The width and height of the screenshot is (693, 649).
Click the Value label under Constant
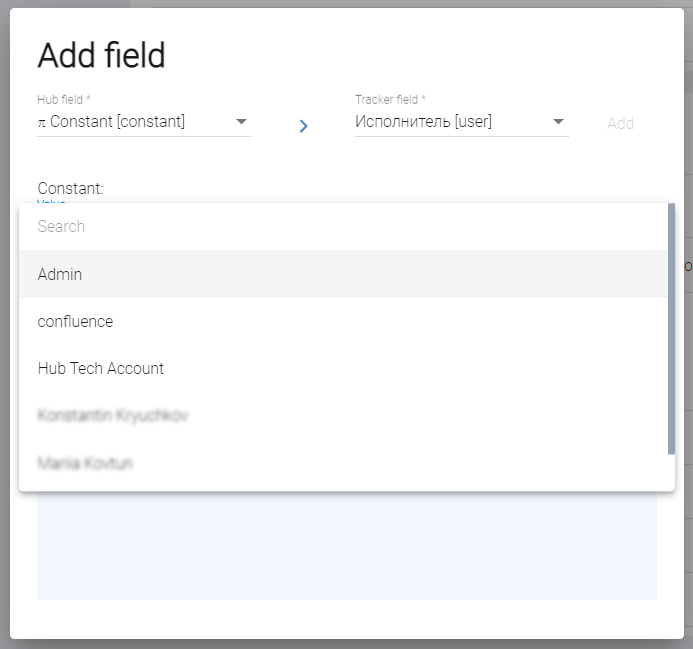point(51,201)
